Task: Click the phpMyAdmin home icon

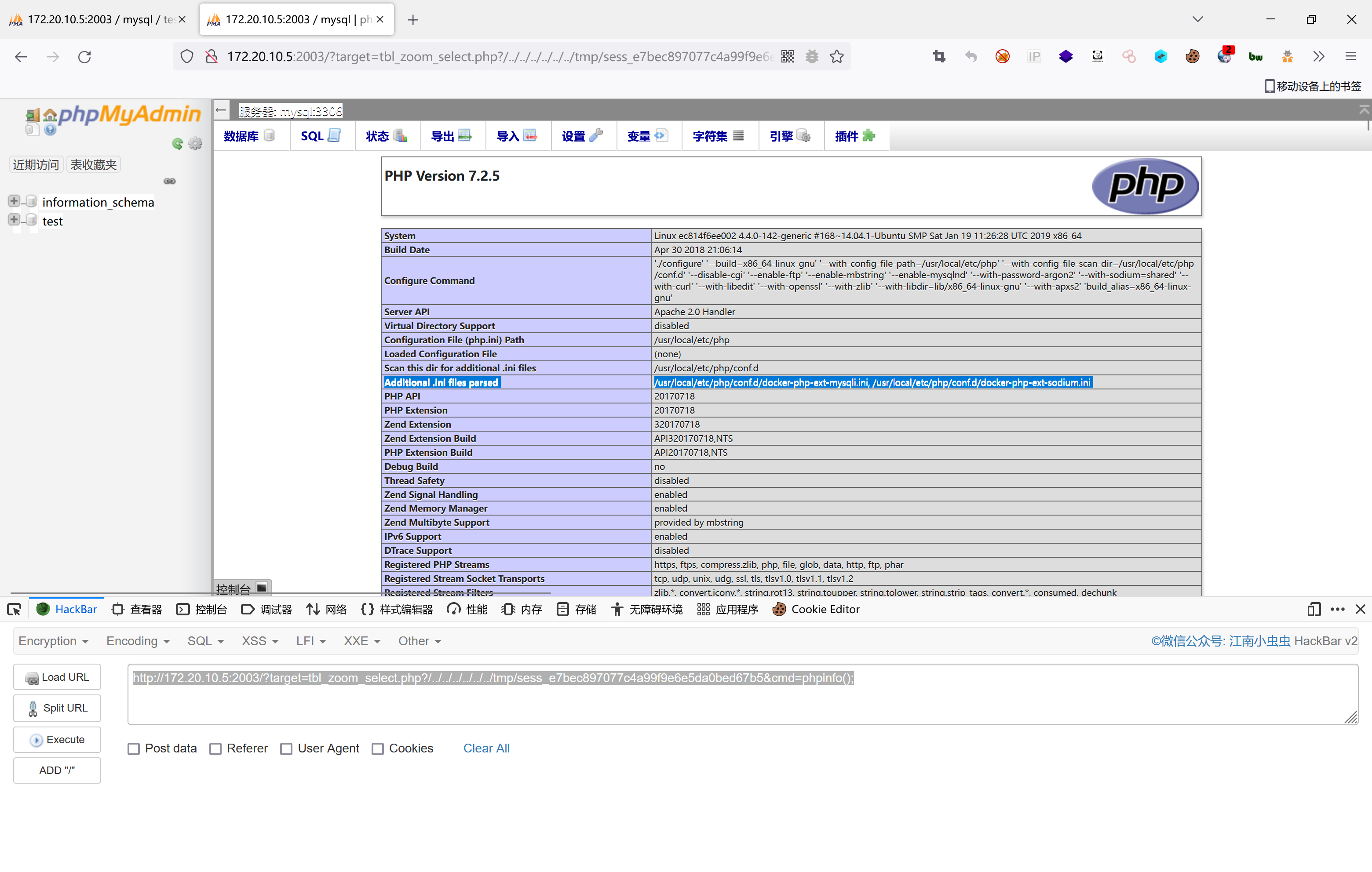Action: point(50,115)
